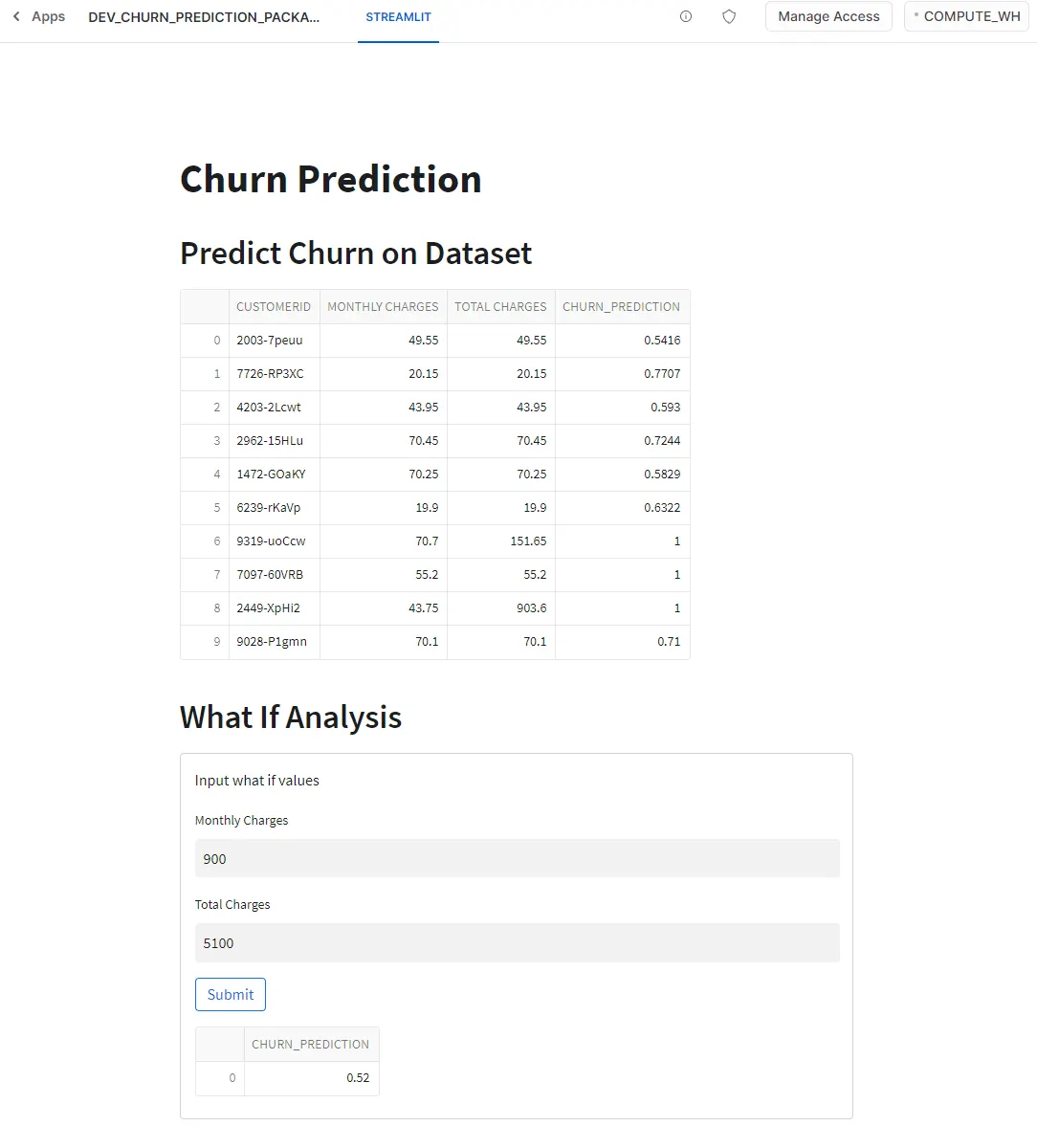Click the Manage Access button

tap(828, 16)
